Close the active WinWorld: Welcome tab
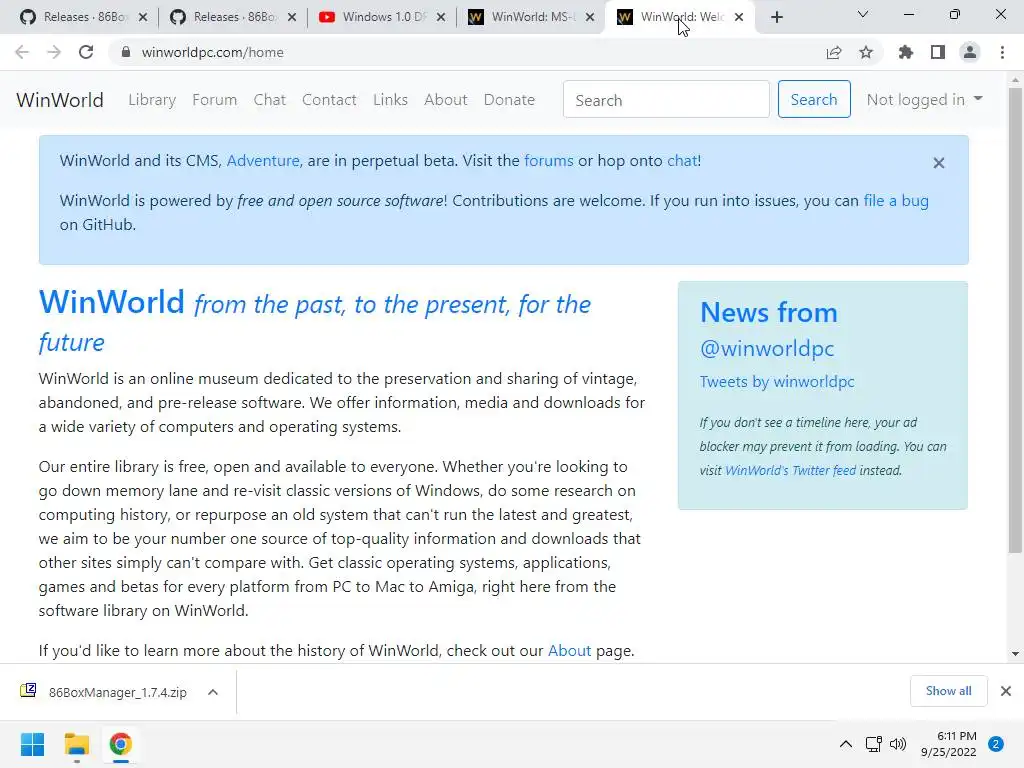The image size is (1024, 768). (739, 17)
